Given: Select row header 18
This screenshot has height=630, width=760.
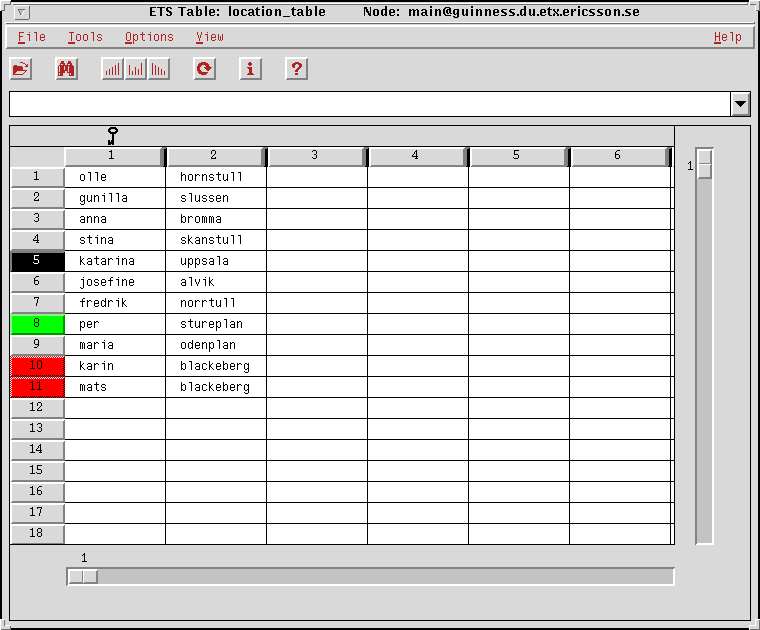Looking at the screenshot, I should coord(37,534).
